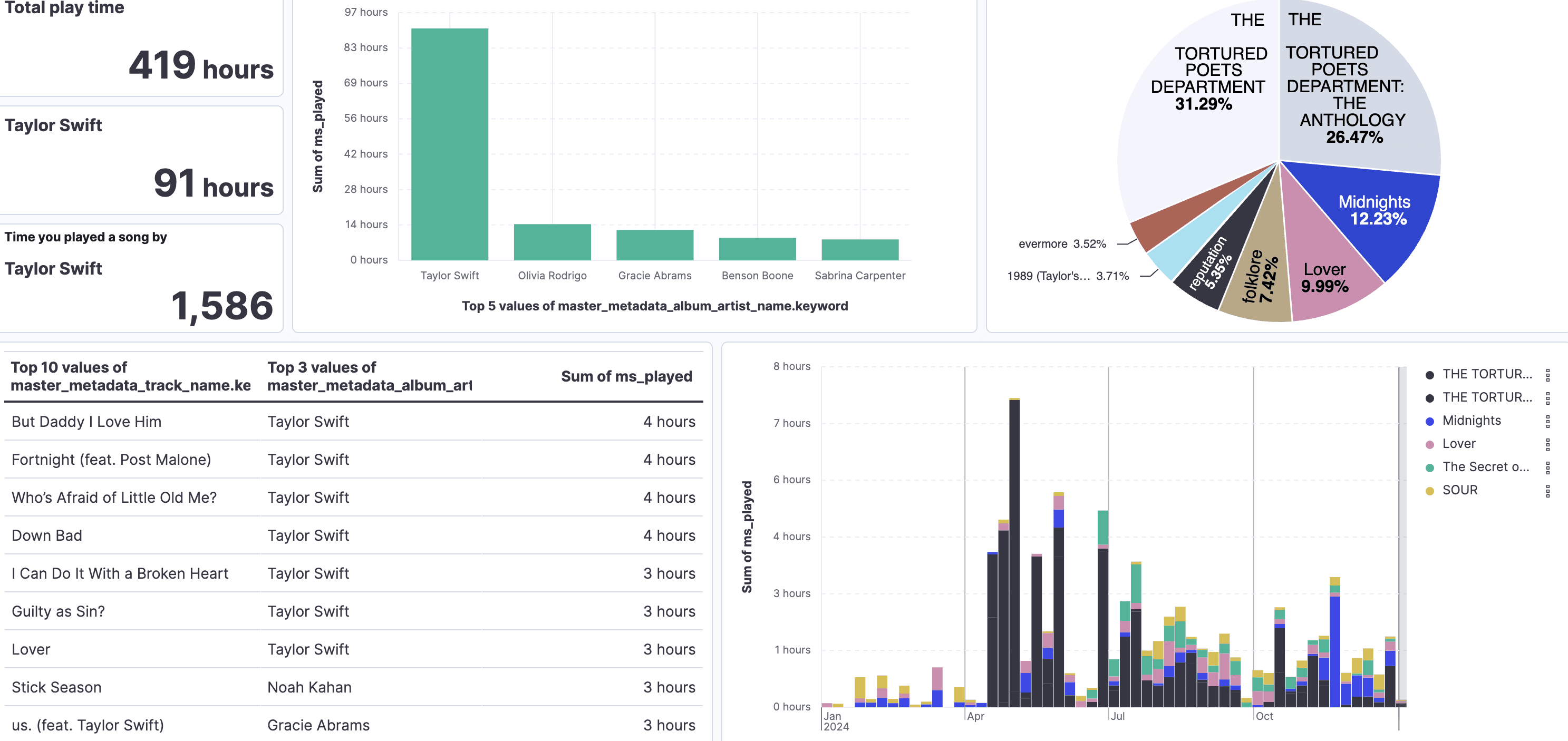Toggle the Midnights series via its legend label
1568x741 pixels.
[x=1473, y=420]
